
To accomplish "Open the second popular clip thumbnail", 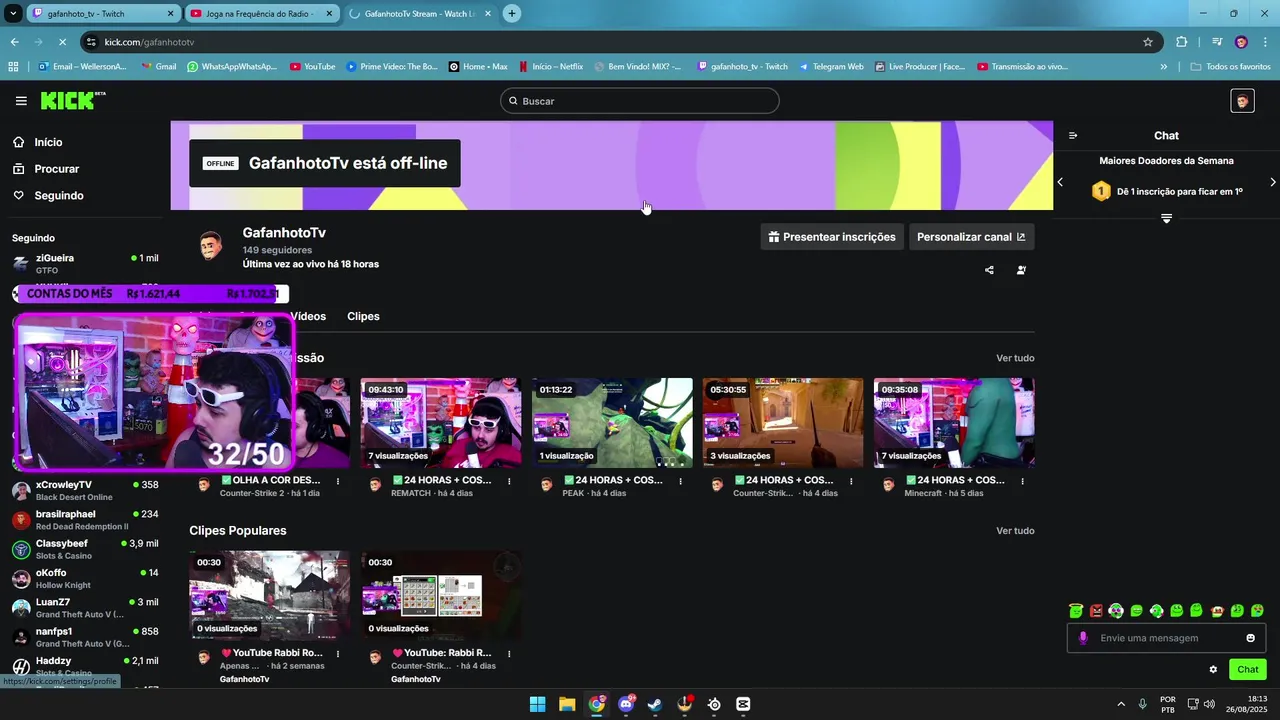I will 441,596.
